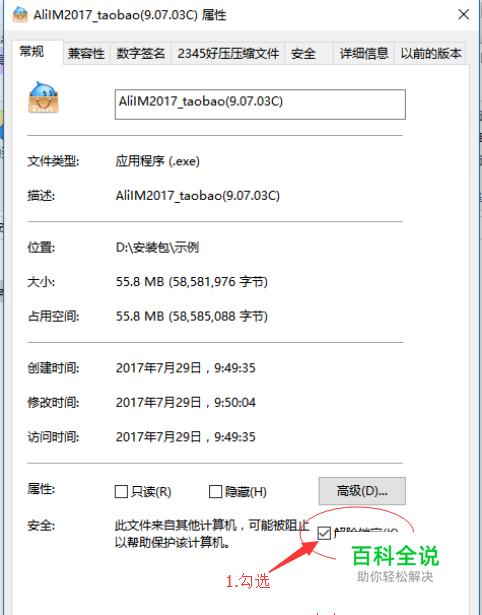482x615 pixels.
Task: Switch to the 常规 tab
Action: pos(37,52)
